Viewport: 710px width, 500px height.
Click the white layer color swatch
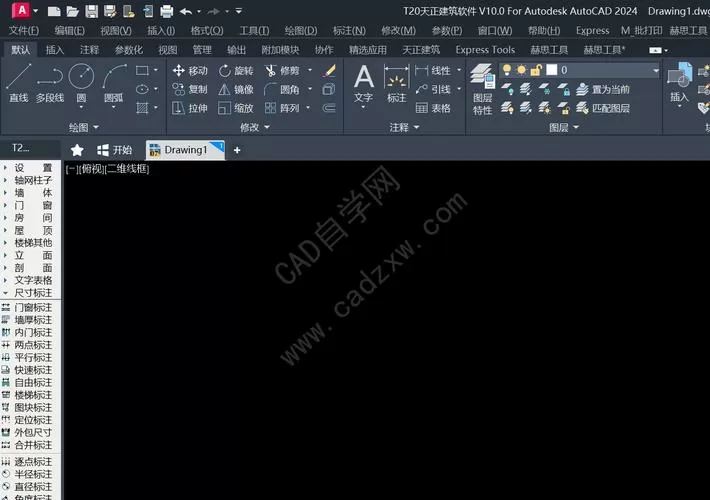point(552,70)
